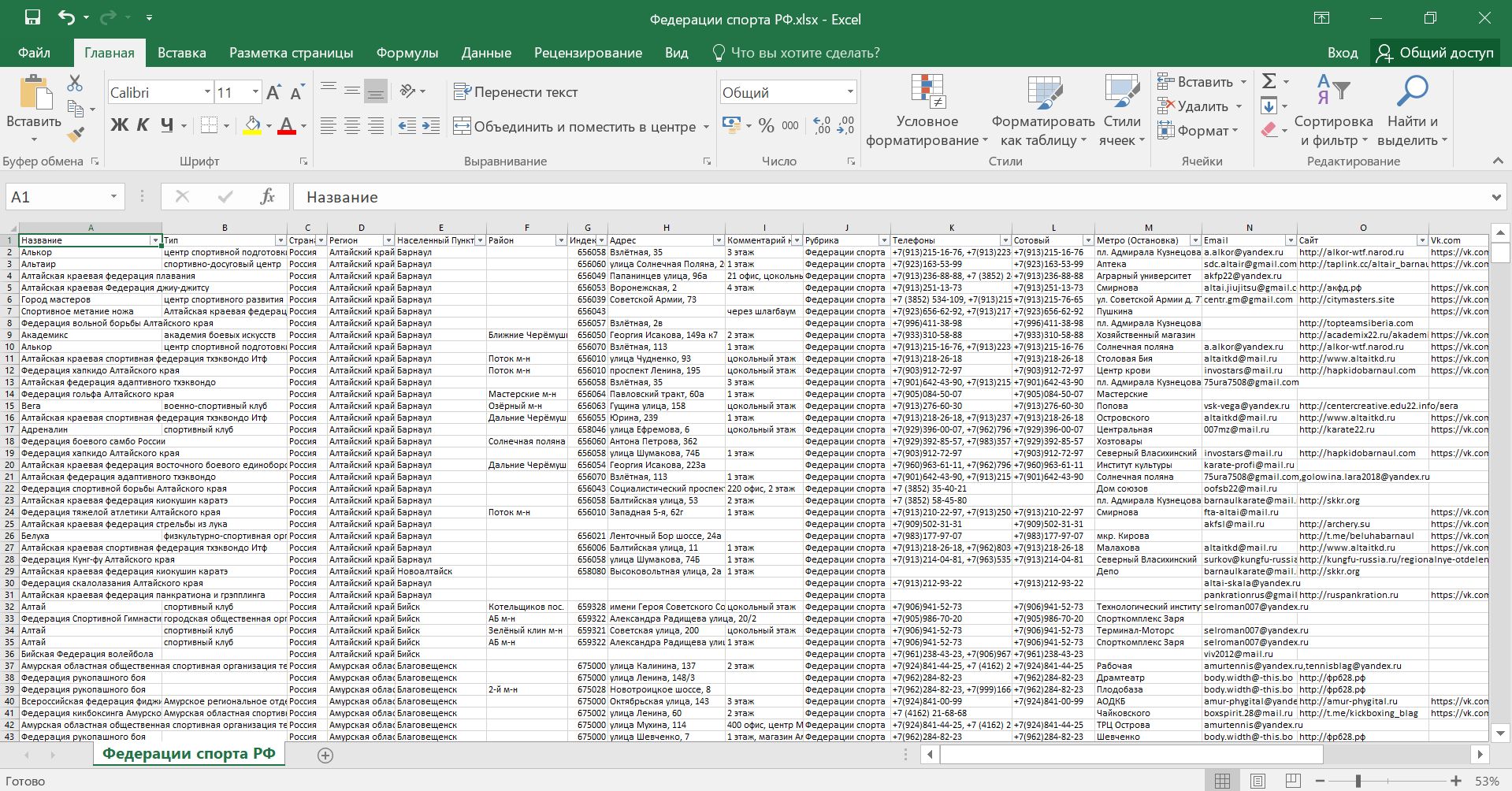Open the Общий number format dropdown
The width and height of the screenshot is (1512, 791).
pos(849,92)
